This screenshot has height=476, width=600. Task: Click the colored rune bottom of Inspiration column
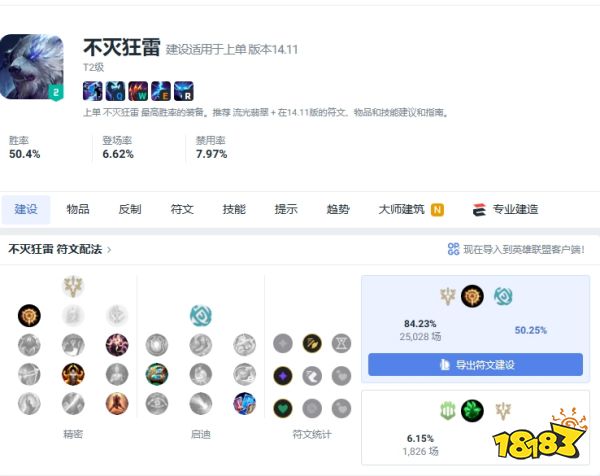245,403
